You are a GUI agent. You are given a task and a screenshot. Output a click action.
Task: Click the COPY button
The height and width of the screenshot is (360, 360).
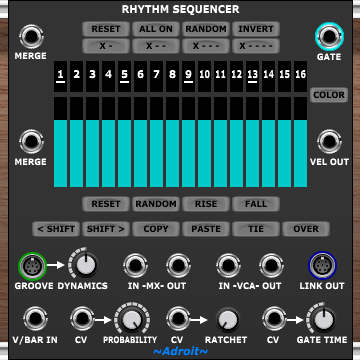pos(156,229)
